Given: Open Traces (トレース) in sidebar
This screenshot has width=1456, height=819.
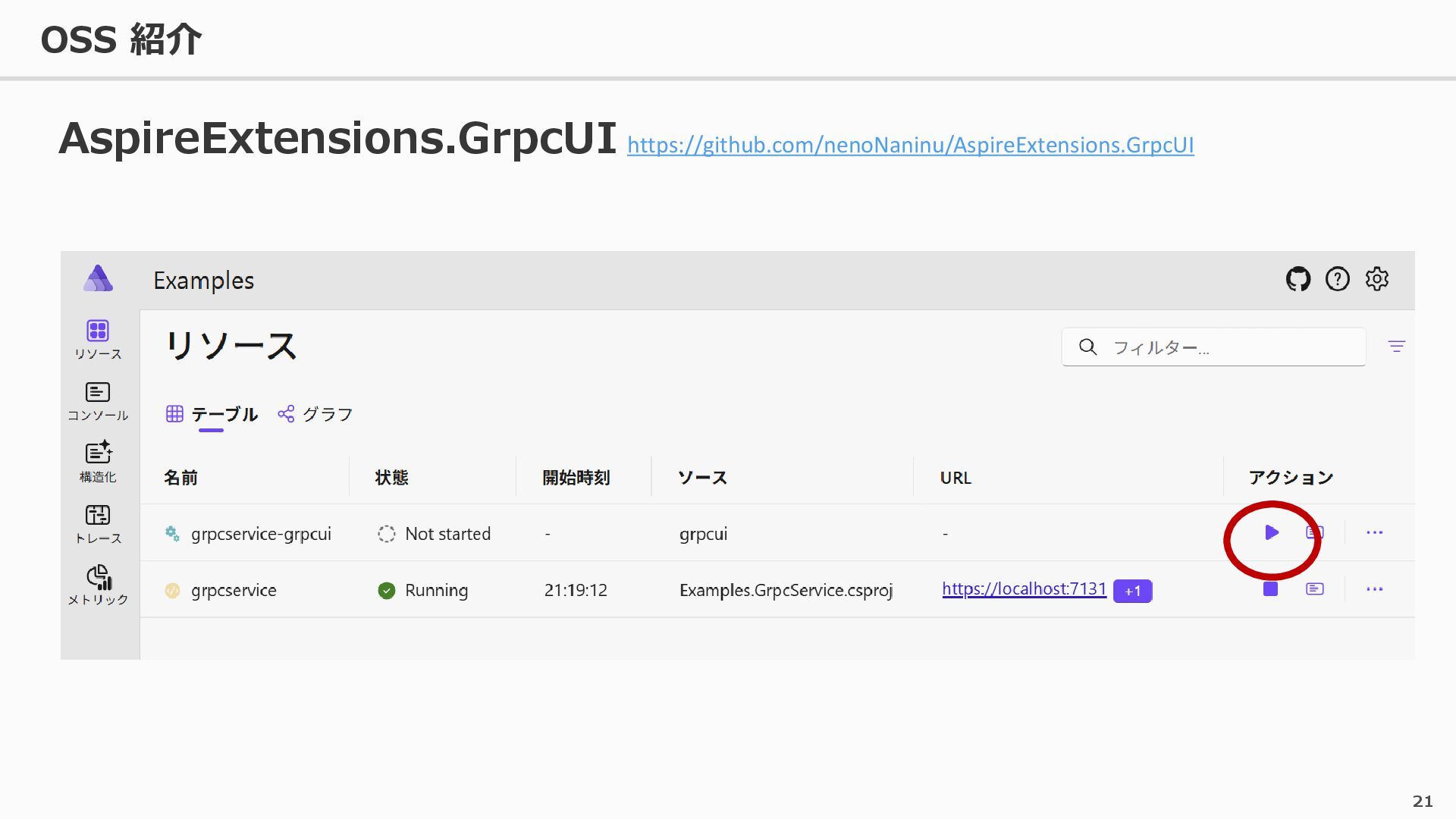Looking at the screenshot, I should (x=98, y=524).
